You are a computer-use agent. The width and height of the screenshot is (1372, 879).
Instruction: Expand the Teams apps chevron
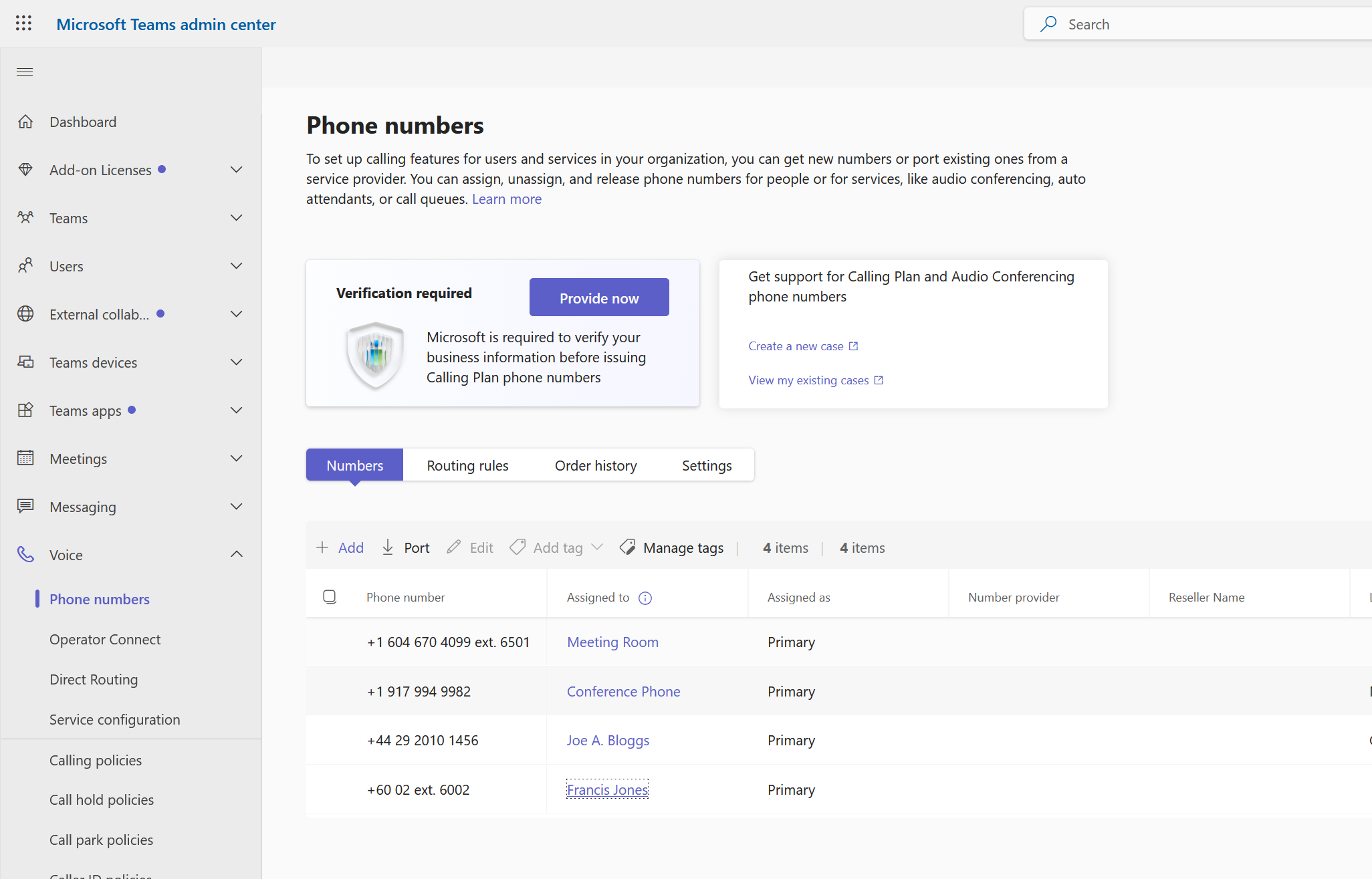236,410
